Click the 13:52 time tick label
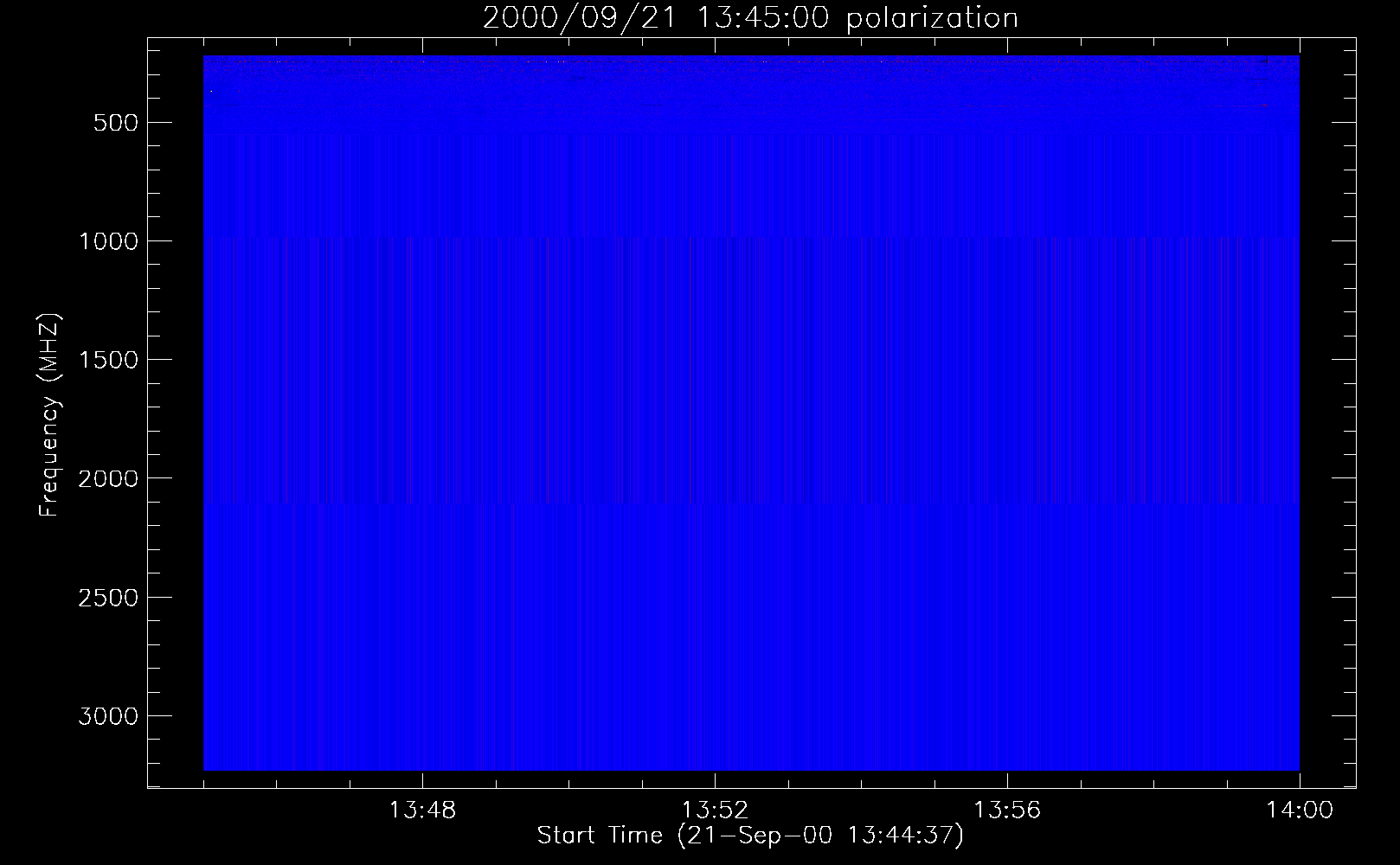Viewport: 1400px width, 865px height. (x=715, y=811)
